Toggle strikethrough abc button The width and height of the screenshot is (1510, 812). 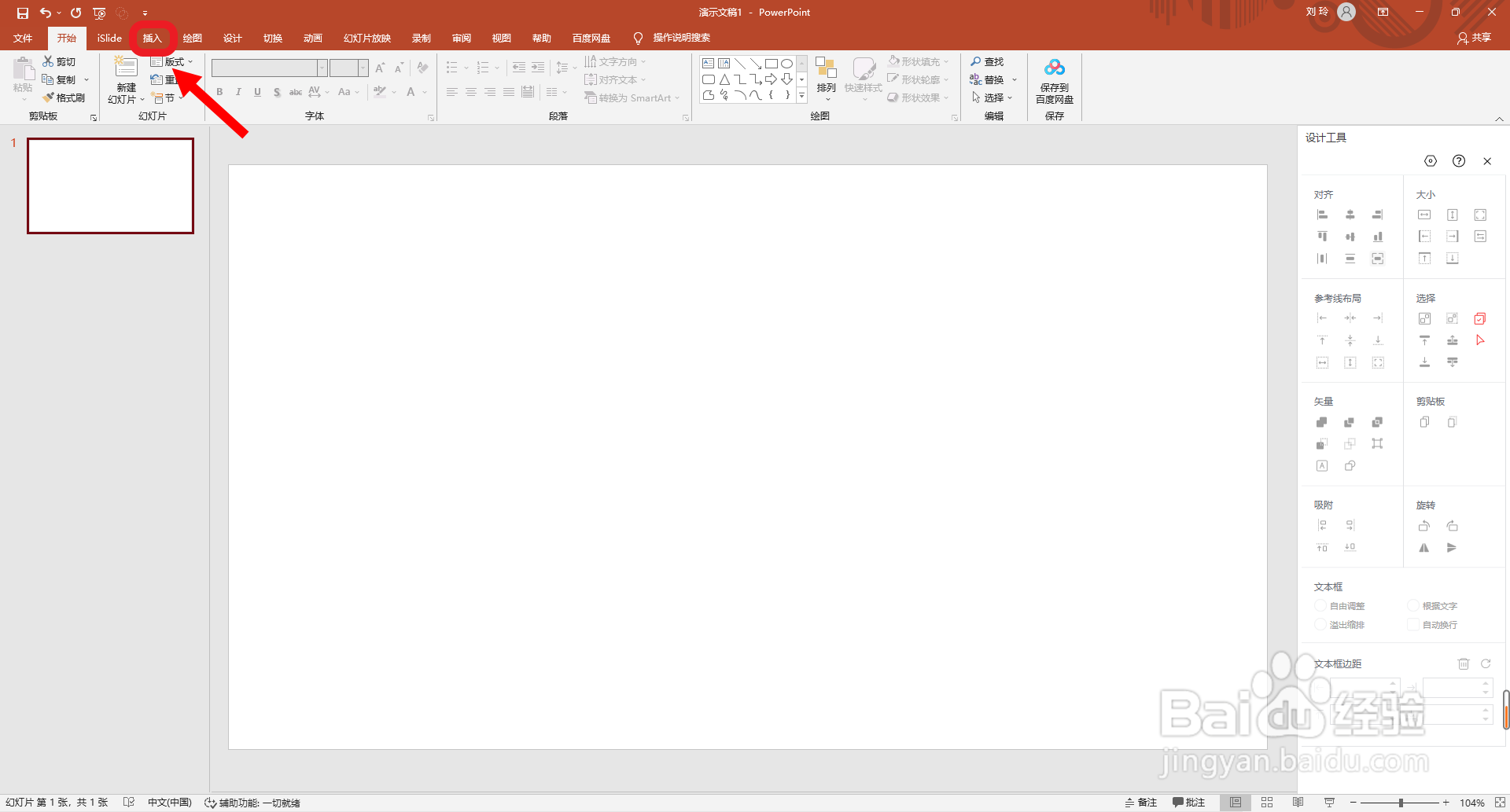296,92
